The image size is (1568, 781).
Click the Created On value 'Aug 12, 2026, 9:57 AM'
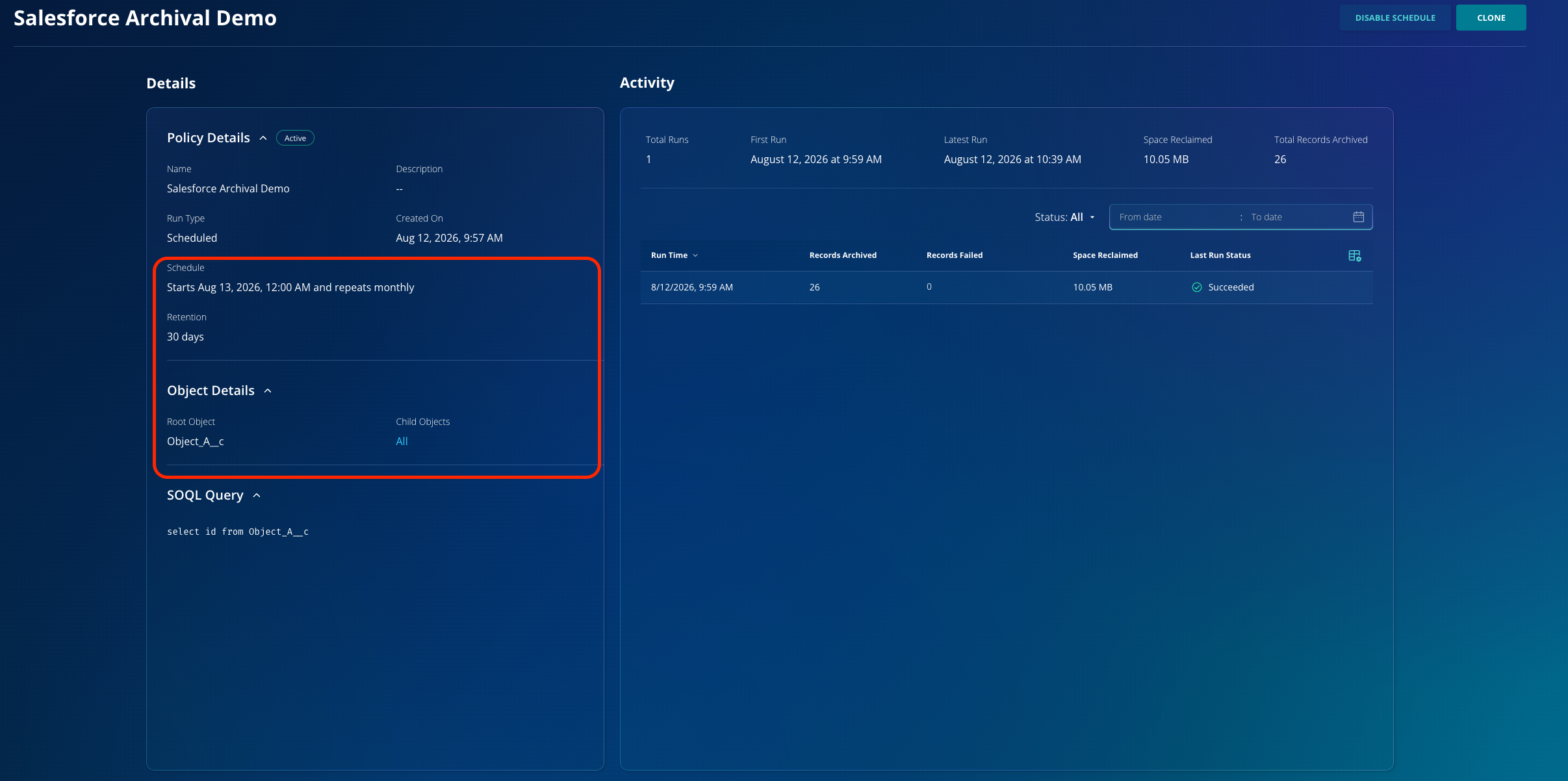click(x=449, y=238)
